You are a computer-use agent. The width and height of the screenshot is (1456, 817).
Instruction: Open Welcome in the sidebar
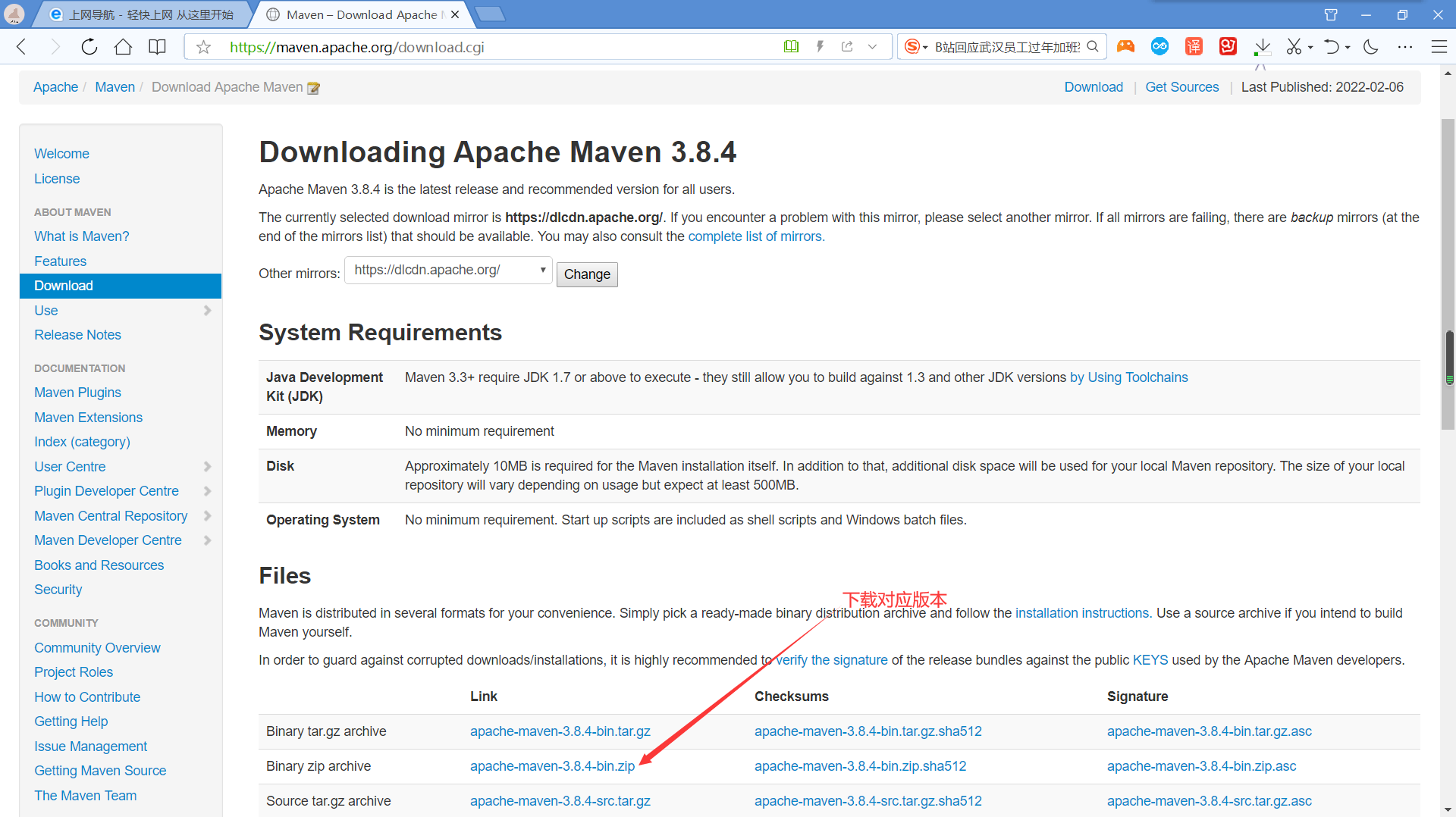pyautogui.click(x=61, y=154)
